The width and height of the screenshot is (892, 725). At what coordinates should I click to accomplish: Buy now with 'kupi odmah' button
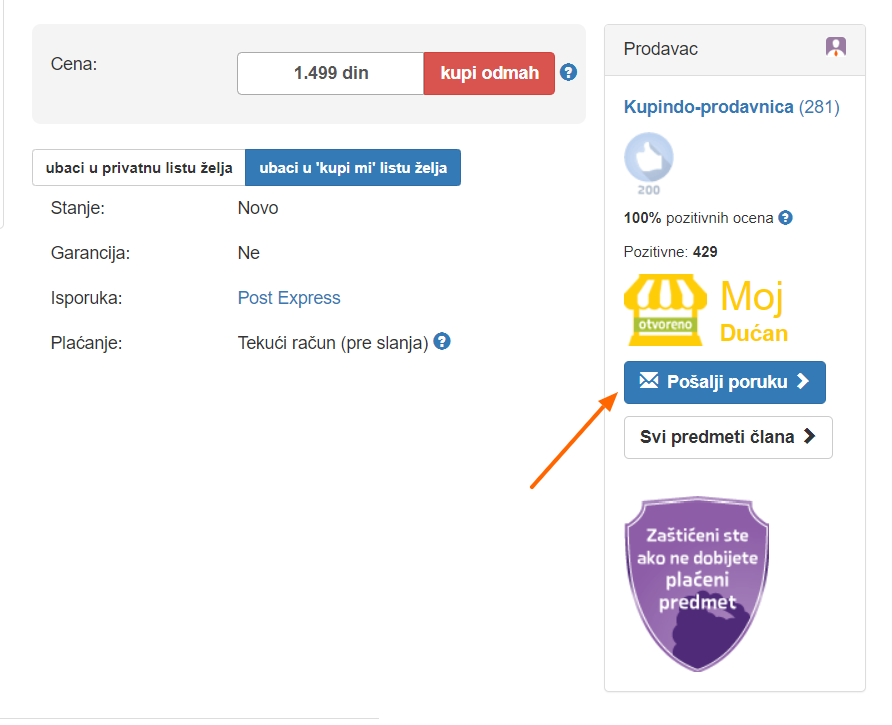coord(489,73)
